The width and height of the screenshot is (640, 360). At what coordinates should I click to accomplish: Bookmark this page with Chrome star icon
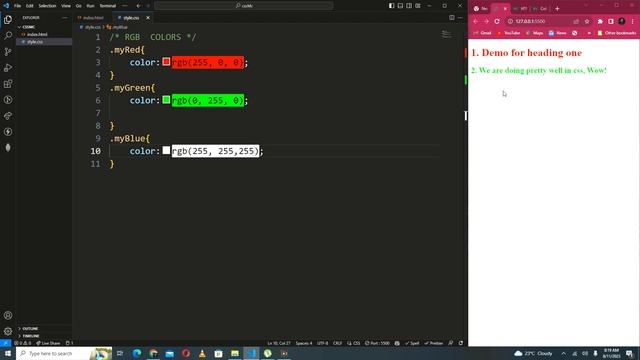click(587, 21)
